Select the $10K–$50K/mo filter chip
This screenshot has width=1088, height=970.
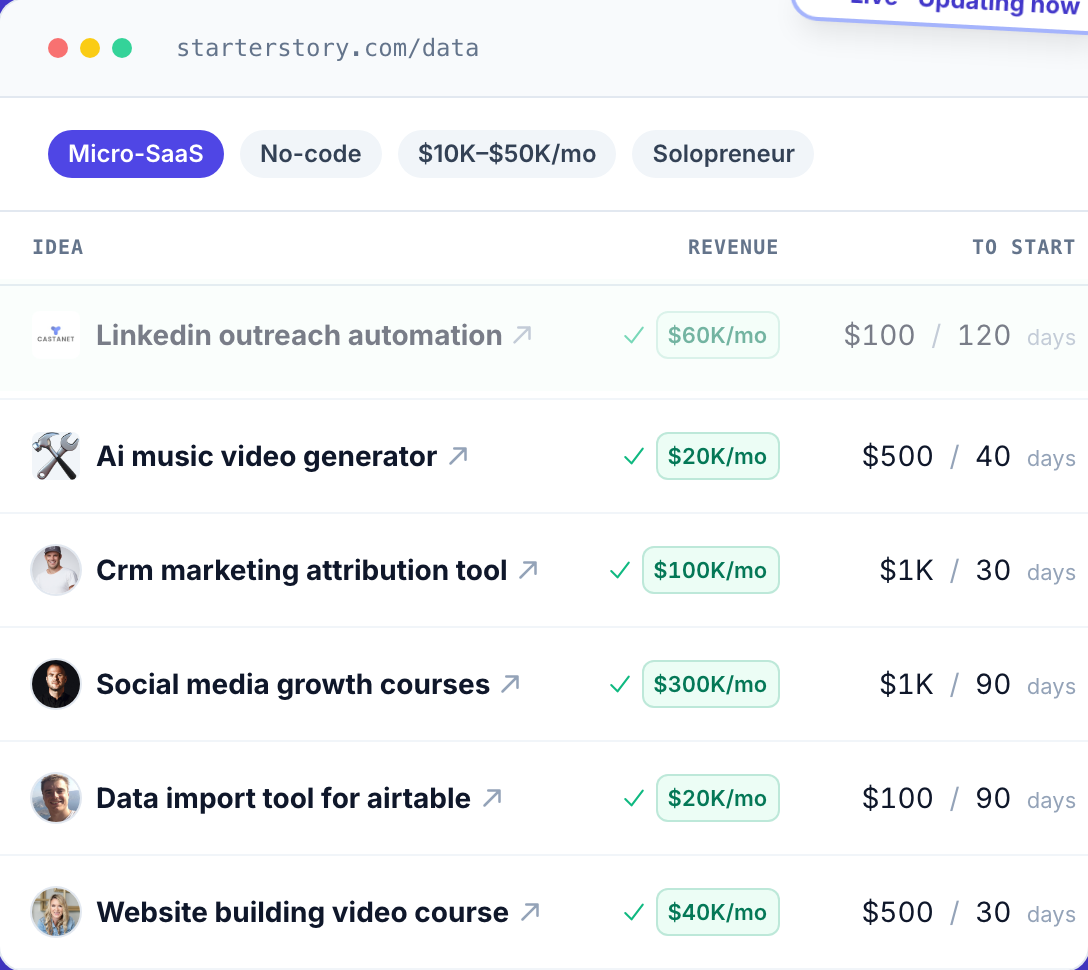[507, 154]
